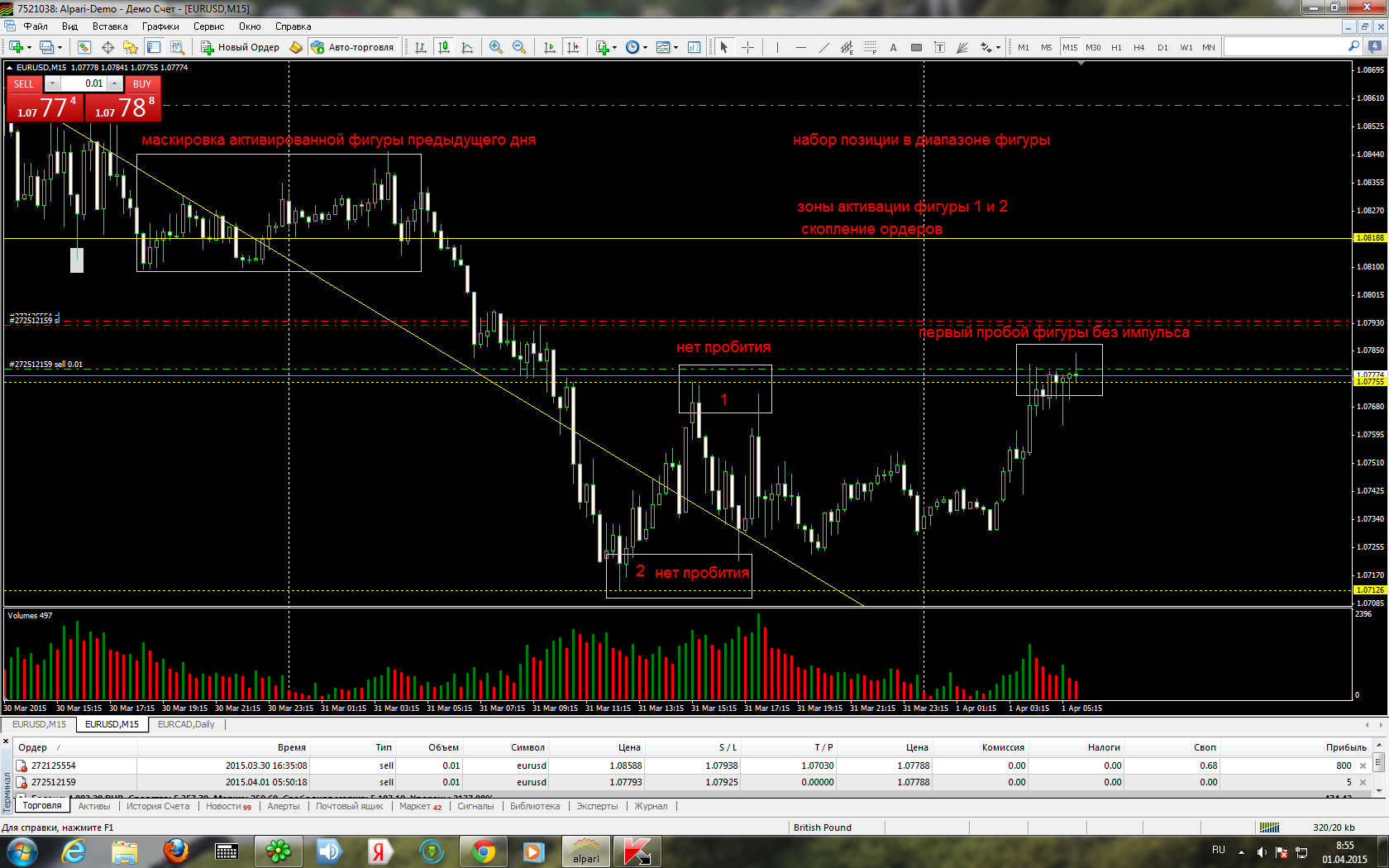Open the Журнал terminal tab
Image resolution: width=1389 pixels, height=868 pixels.
pyautogui.click(x=651, y=806)
